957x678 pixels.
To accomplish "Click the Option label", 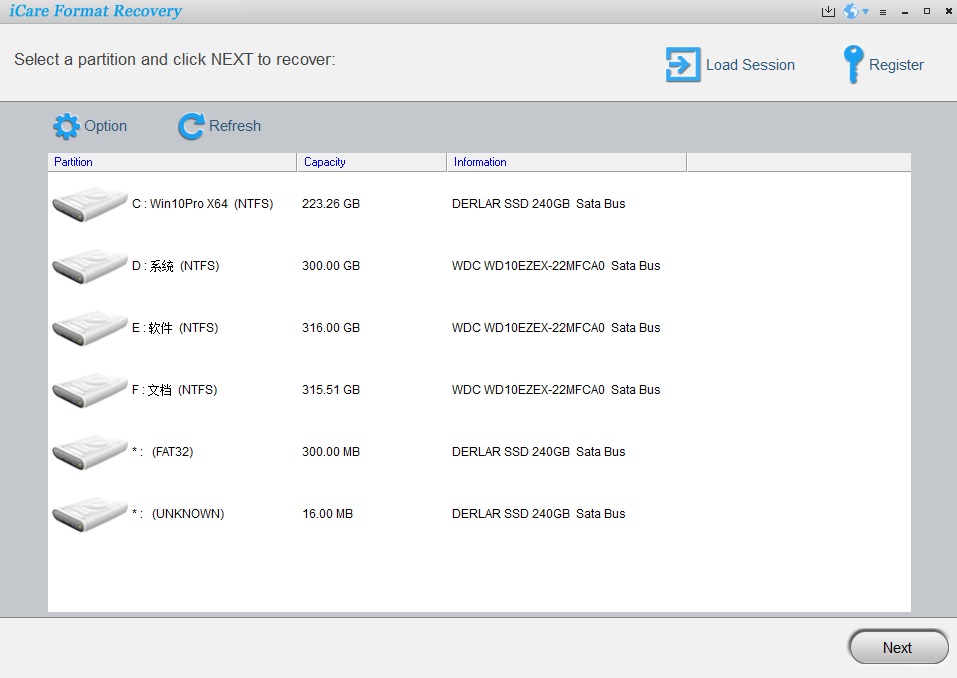I will click(x=106, y=126).
